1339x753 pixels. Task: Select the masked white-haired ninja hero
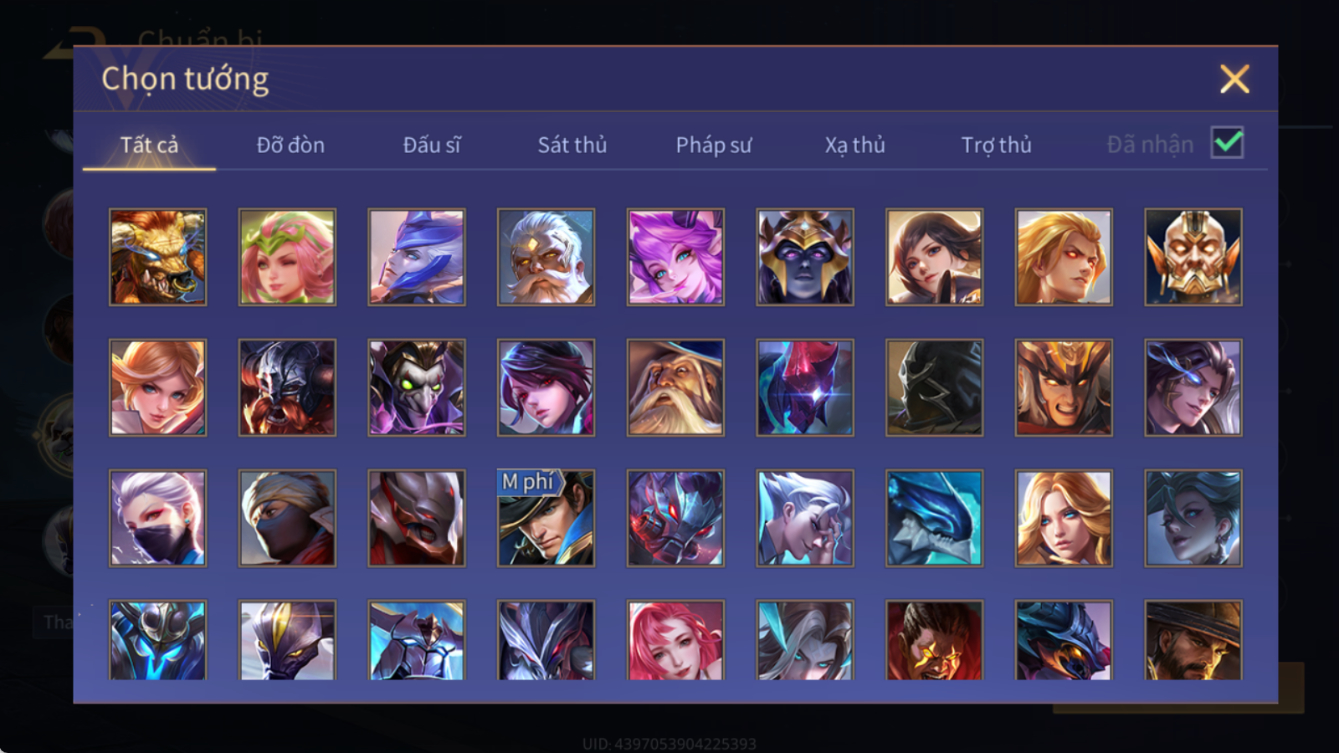(158, 518)
